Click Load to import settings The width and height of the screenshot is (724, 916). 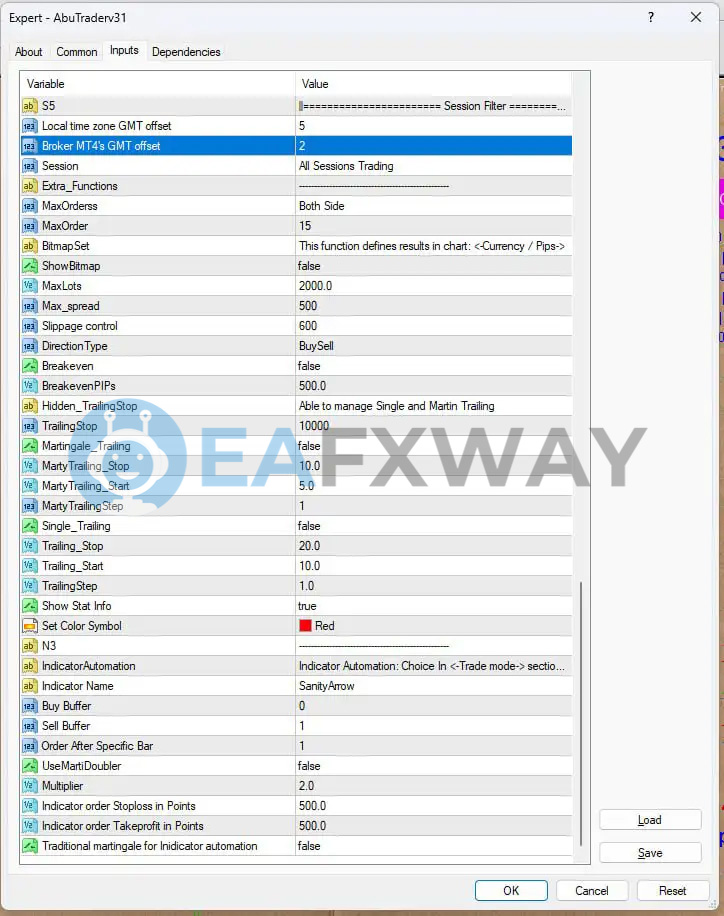[x=650, y=820]
